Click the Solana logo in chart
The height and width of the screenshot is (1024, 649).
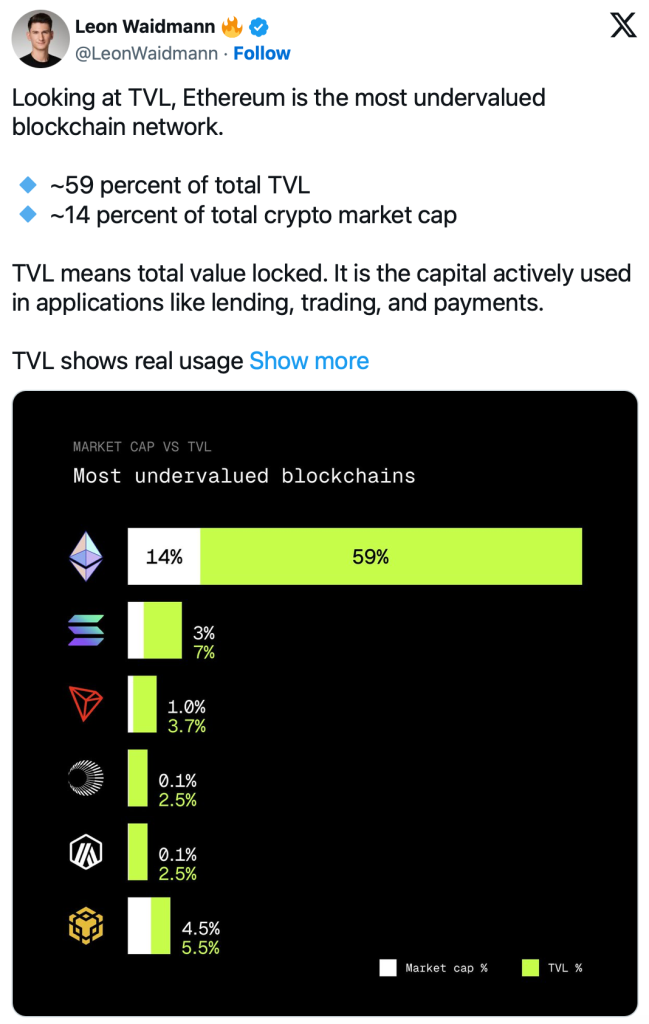point(86,630)
